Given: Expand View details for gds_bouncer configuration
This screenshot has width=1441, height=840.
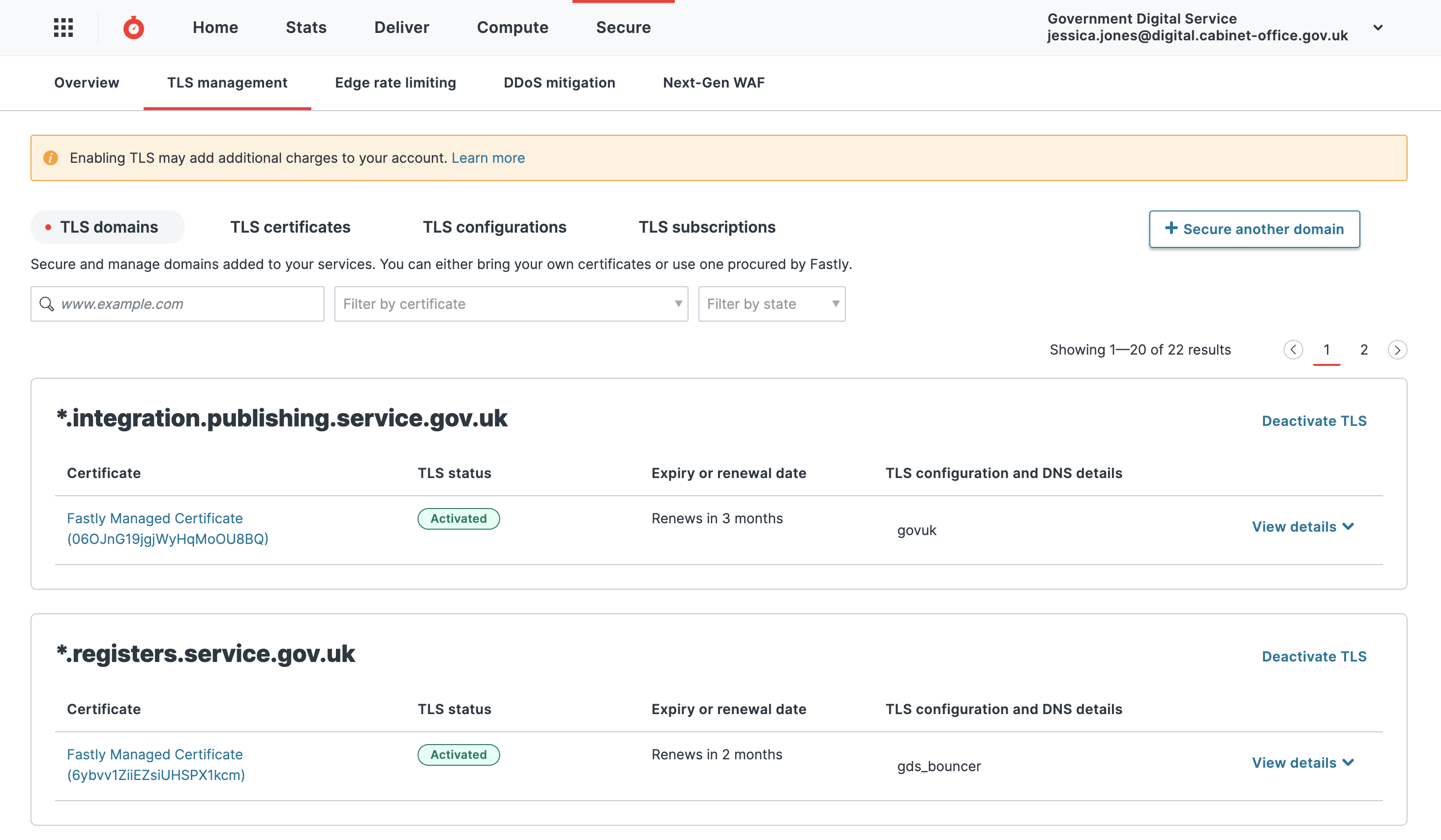Looking at the screenshot, I should coord(1303,763).
